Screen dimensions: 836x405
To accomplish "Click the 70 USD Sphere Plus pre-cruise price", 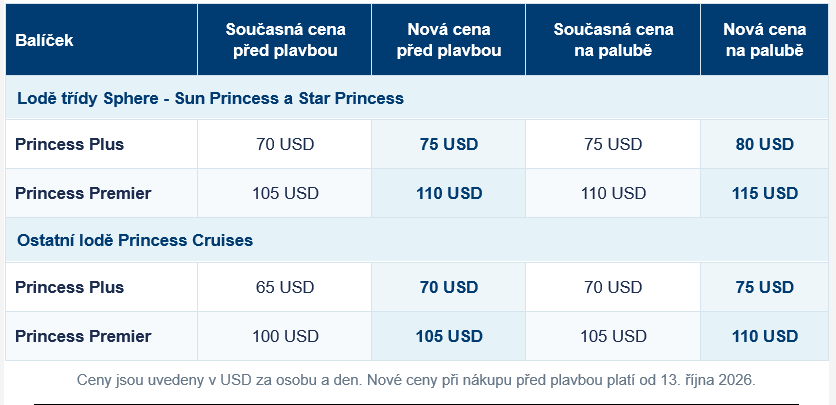I will coord(285,144).
